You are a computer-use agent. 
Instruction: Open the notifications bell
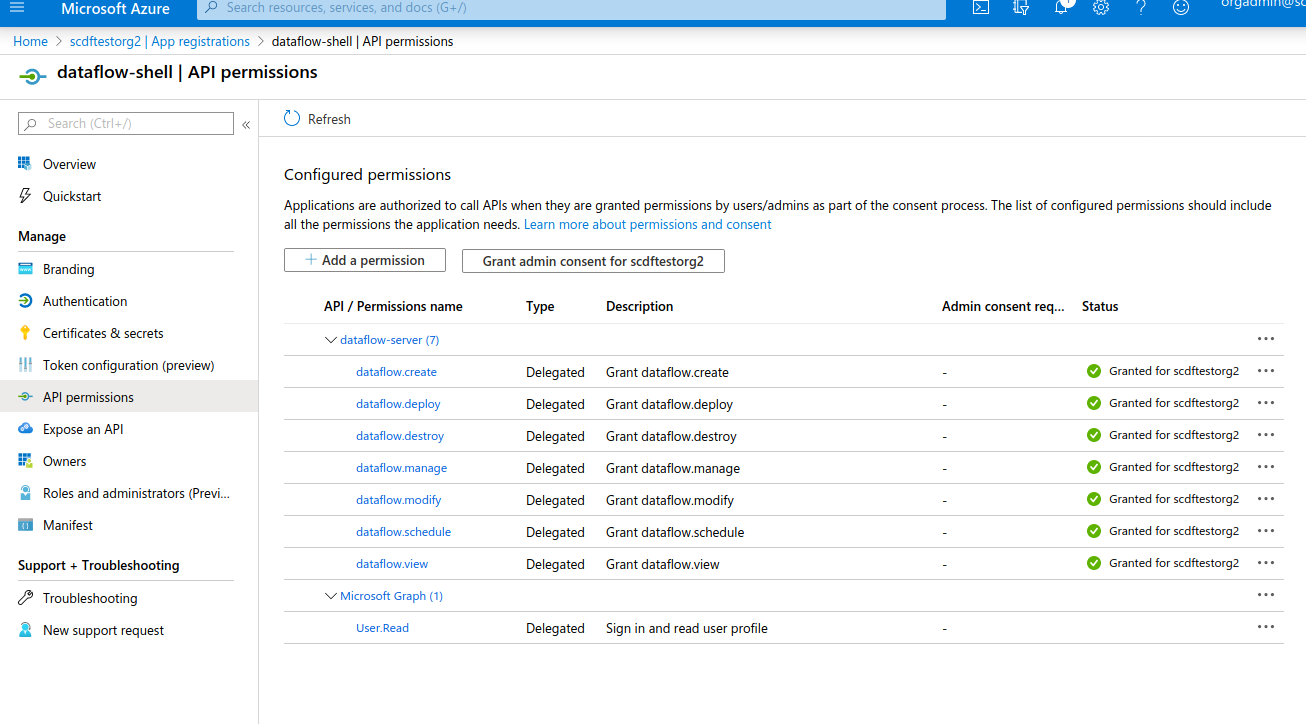coord(1061,8)
